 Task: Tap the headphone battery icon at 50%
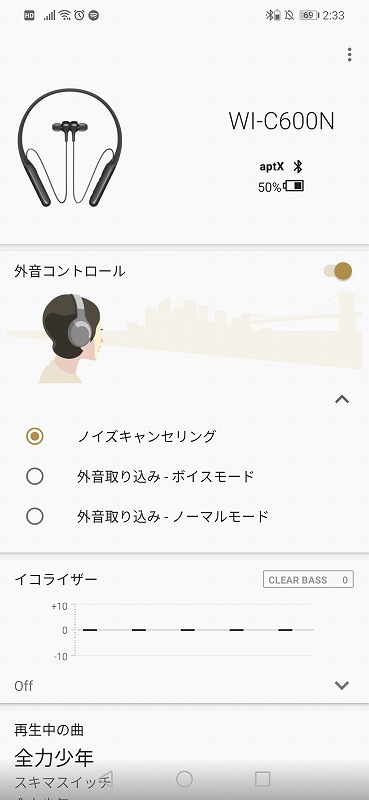pyautogui.click(x=293, y=186)
